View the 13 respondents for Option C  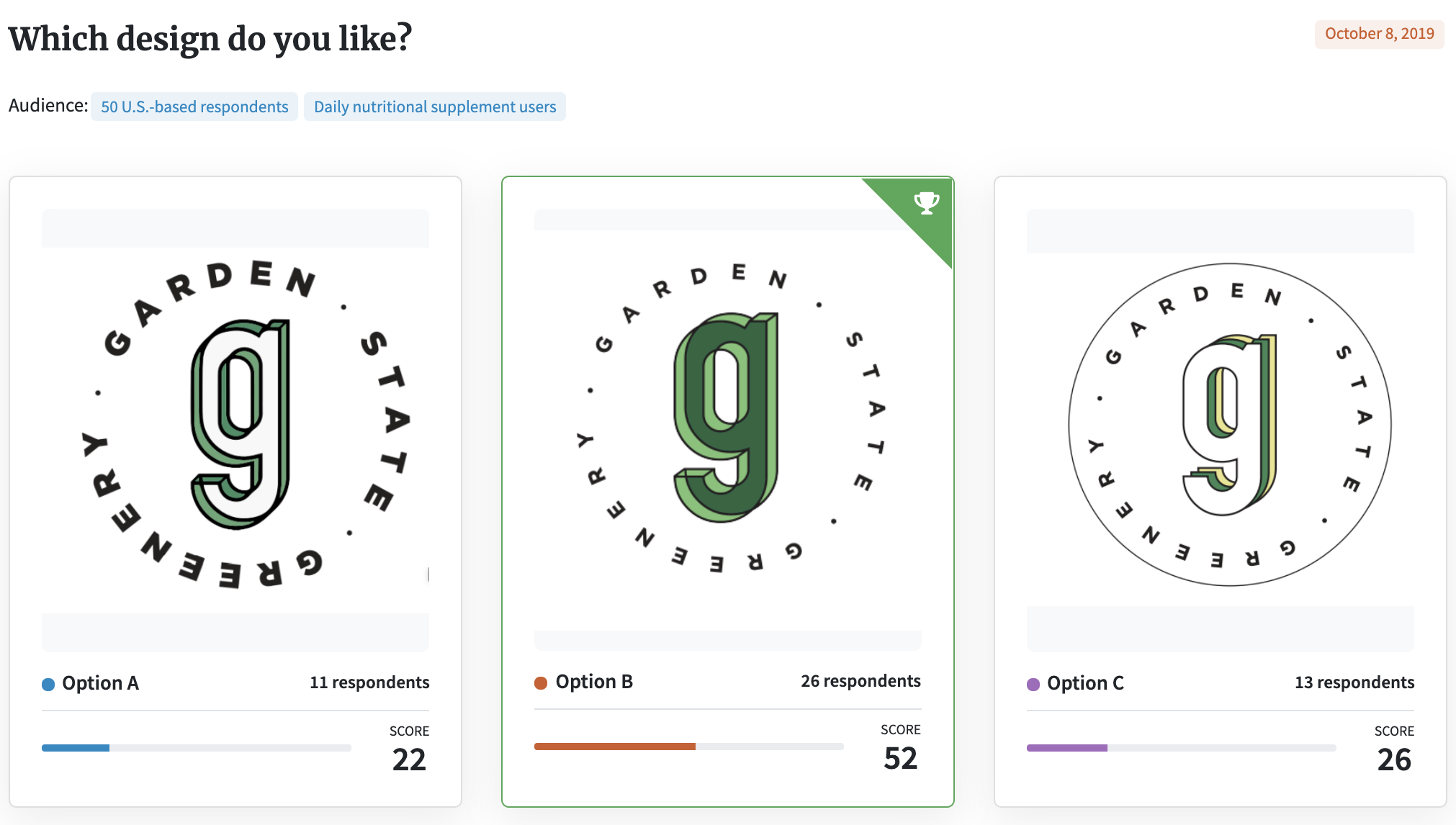(x=1354, y=682)
